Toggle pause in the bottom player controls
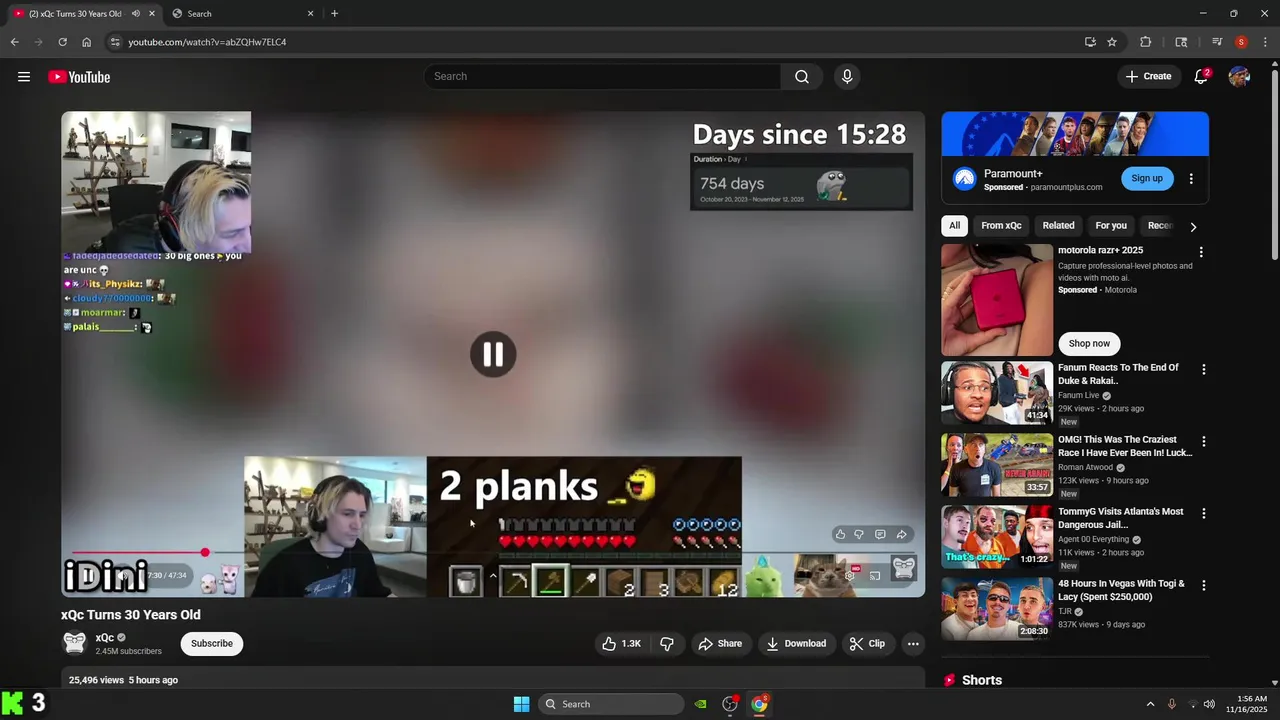1280x720 pixels. coord(88,576)
